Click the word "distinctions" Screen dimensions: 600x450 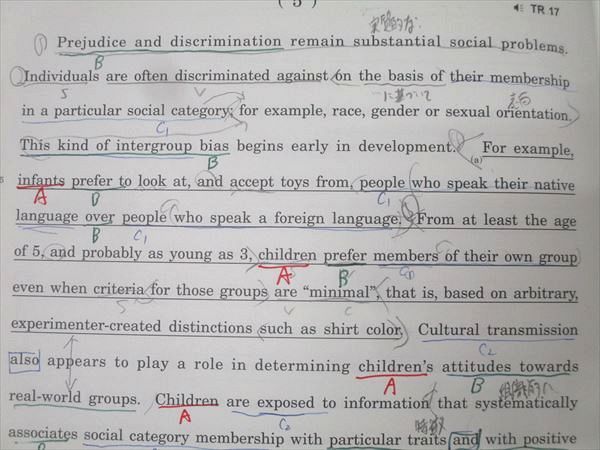click(x=210, y=328)
